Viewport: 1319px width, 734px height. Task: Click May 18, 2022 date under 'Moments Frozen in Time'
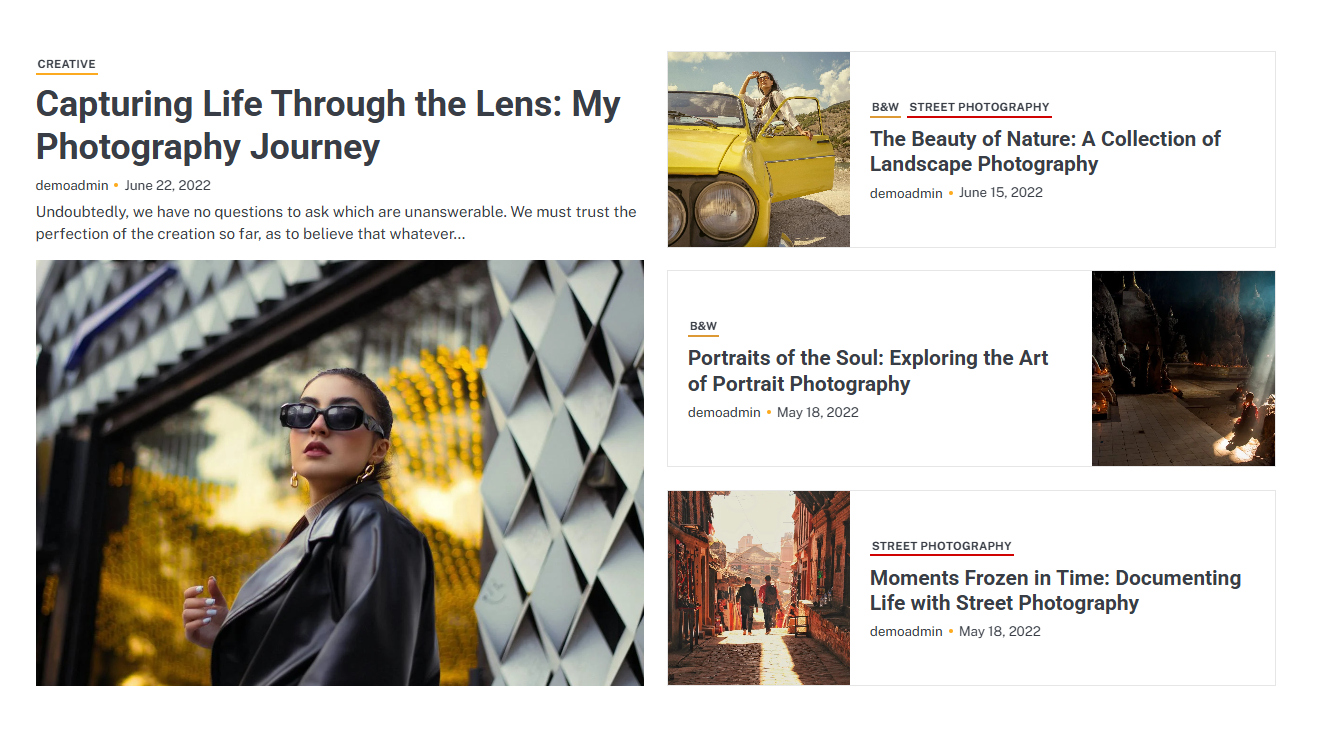(999, 631)
